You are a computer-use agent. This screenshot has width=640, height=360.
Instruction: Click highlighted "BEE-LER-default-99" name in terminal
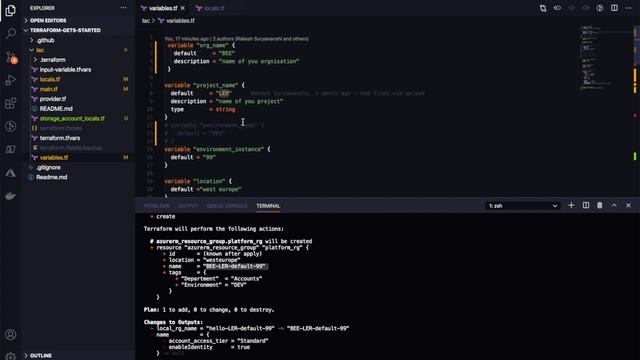(x=235, y=266)
